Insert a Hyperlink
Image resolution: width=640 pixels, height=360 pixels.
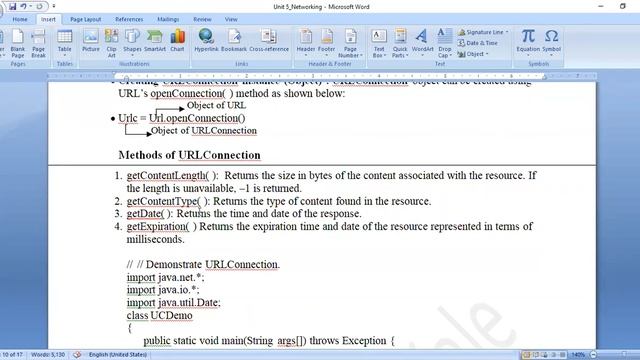point(206,41)
